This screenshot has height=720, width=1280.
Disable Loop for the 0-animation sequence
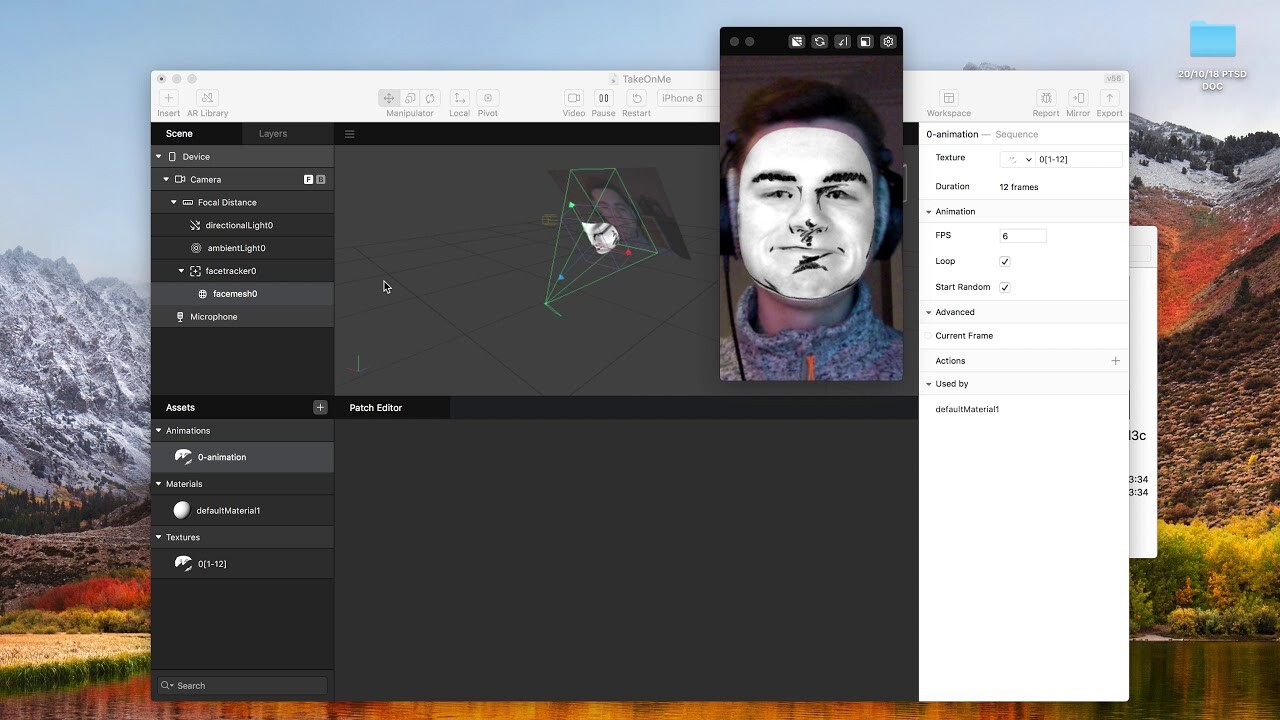[1004, 261]
